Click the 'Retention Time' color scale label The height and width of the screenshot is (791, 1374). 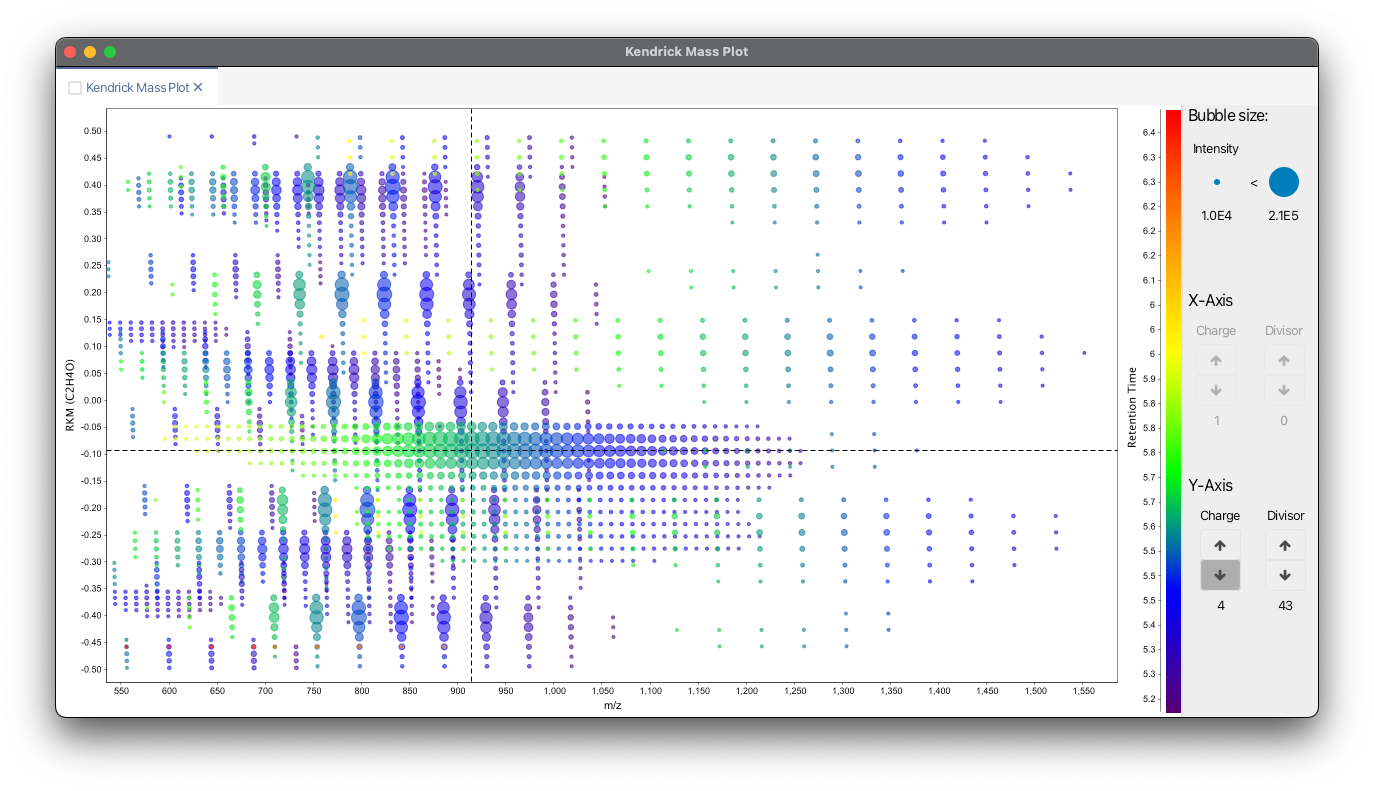[x=1132, y=407]
